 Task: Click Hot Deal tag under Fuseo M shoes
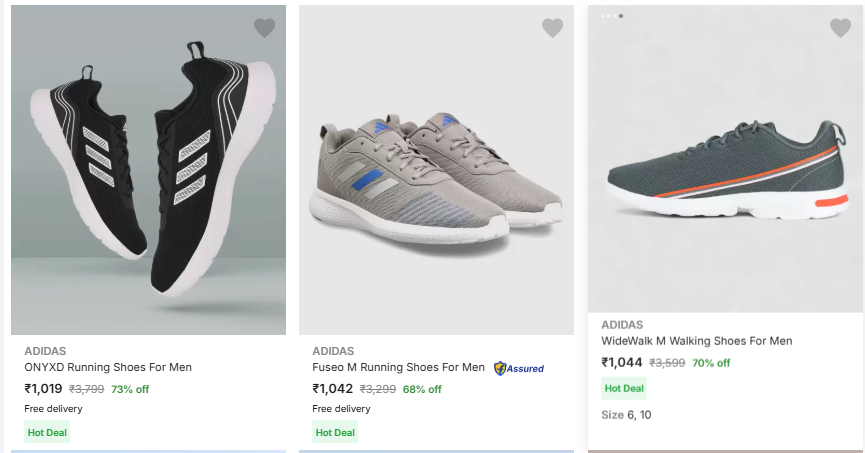point(335,433)
